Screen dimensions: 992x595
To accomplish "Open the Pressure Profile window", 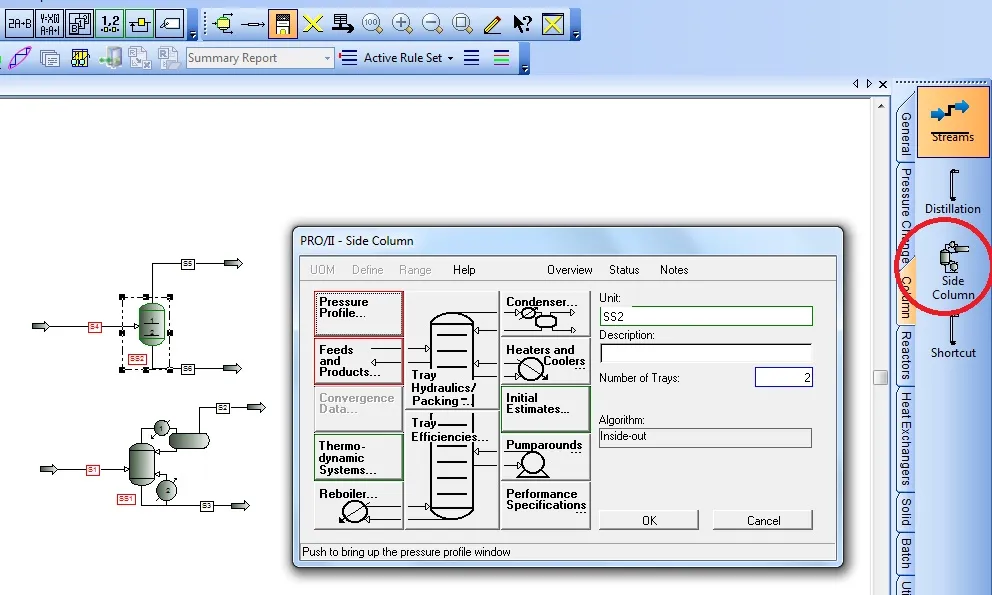I will (359, 313).
